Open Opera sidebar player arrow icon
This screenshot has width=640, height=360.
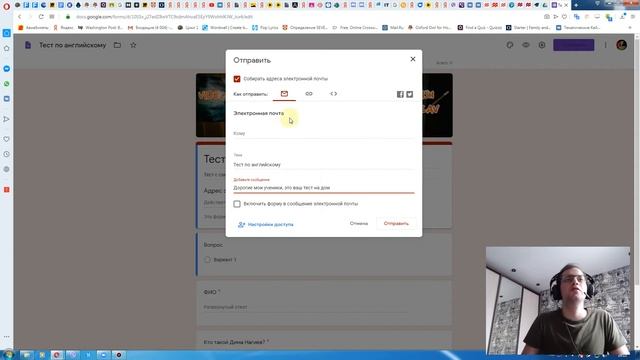(7, 119)
